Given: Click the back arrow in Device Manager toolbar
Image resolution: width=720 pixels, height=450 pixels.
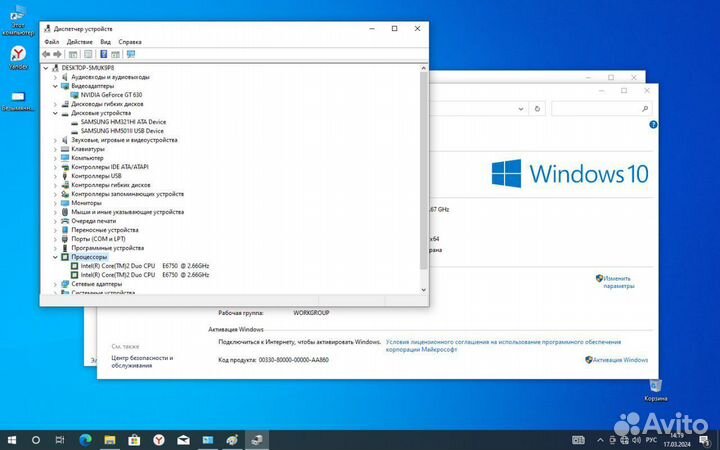Looking at the screenshot, I should coord(47,54).
